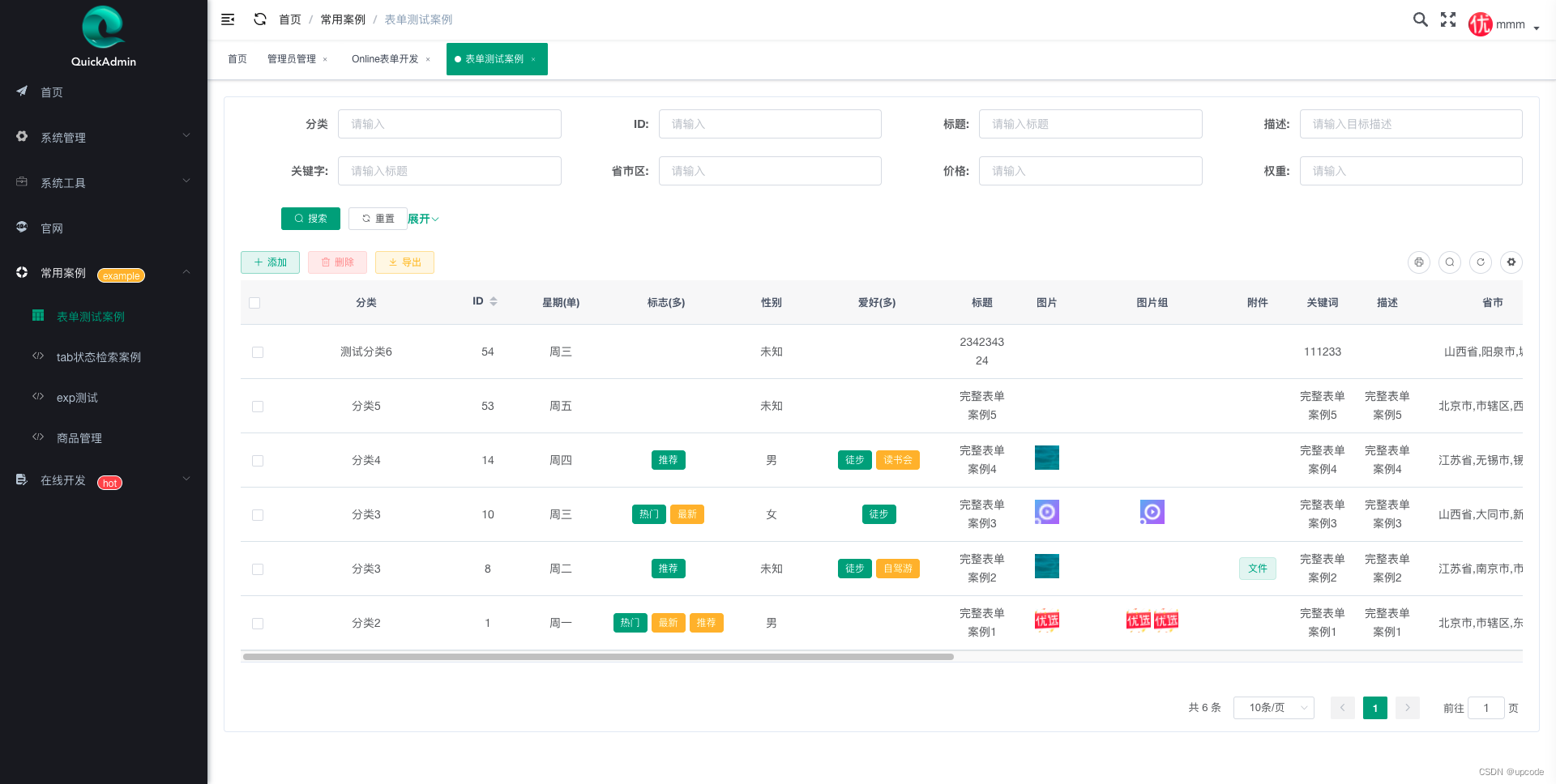1556x784 pixels.
Task: Click the 文件 attachment tag in row ID 8
Action: [1258, 569]
